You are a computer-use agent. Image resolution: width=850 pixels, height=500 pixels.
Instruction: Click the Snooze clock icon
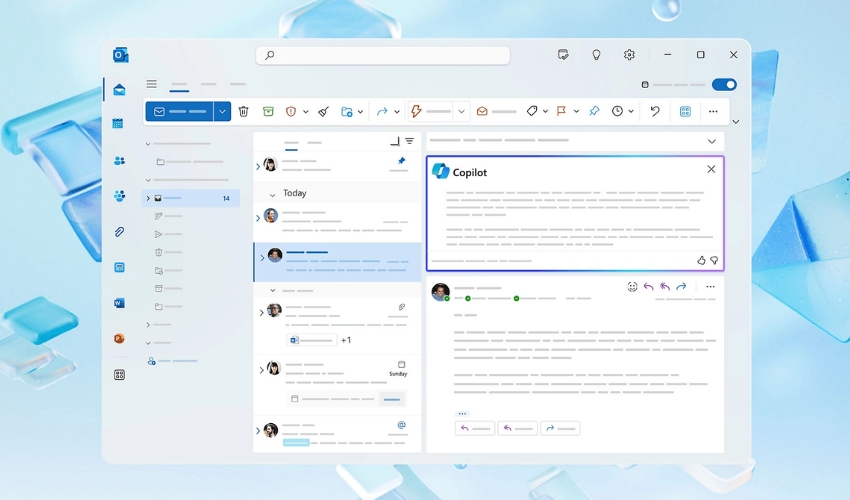tap(617, 111)
